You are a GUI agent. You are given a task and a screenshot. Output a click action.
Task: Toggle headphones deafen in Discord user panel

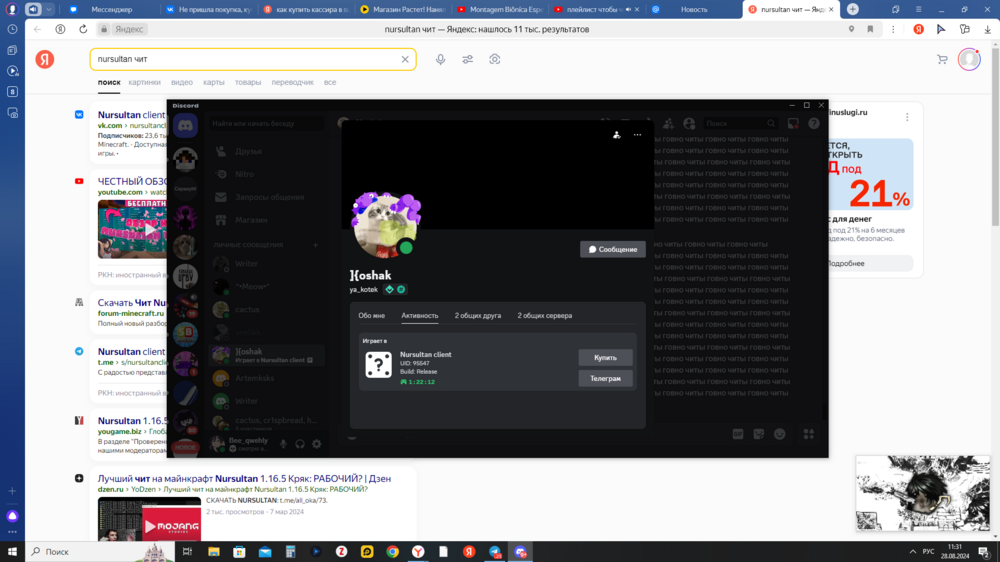(x=300, y=444)
